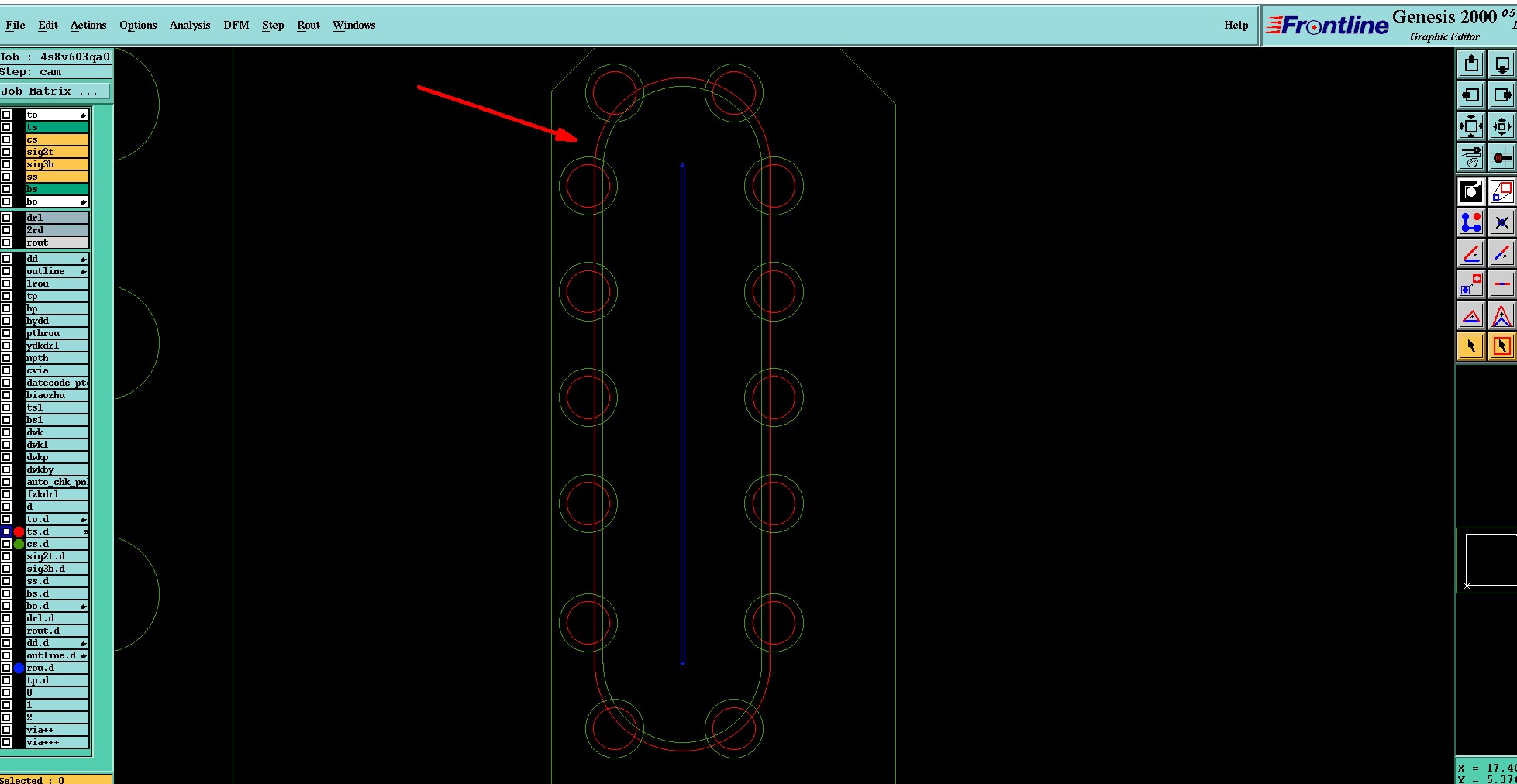
Task: Open the Windows menu
Action: [x=354, y=25]
